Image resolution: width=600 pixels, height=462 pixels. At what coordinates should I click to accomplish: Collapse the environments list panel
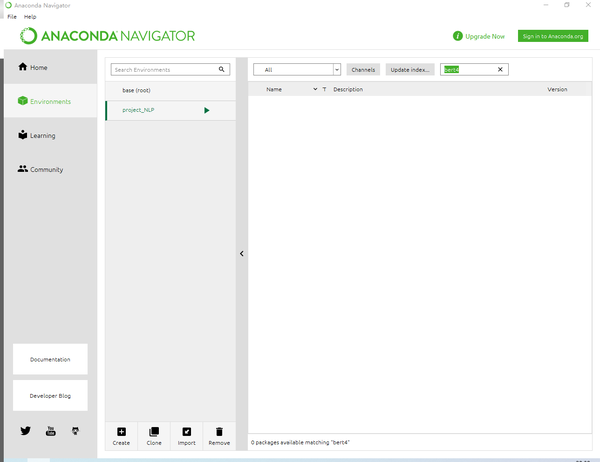241,253
